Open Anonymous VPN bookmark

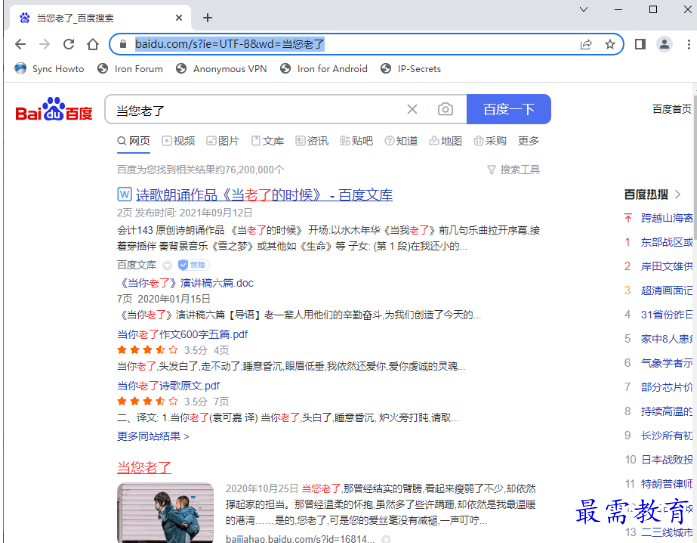221,68
